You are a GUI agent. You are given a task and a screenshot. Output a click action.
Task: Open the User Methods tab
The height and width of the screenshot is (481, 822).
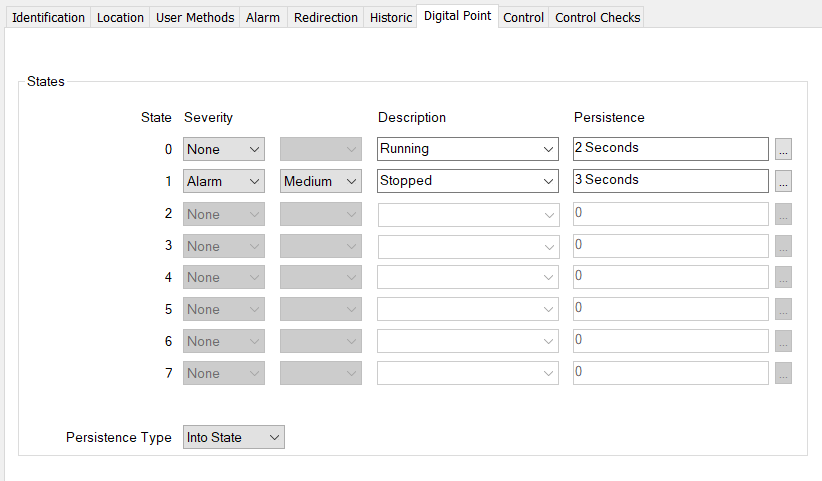click(195, 18)
